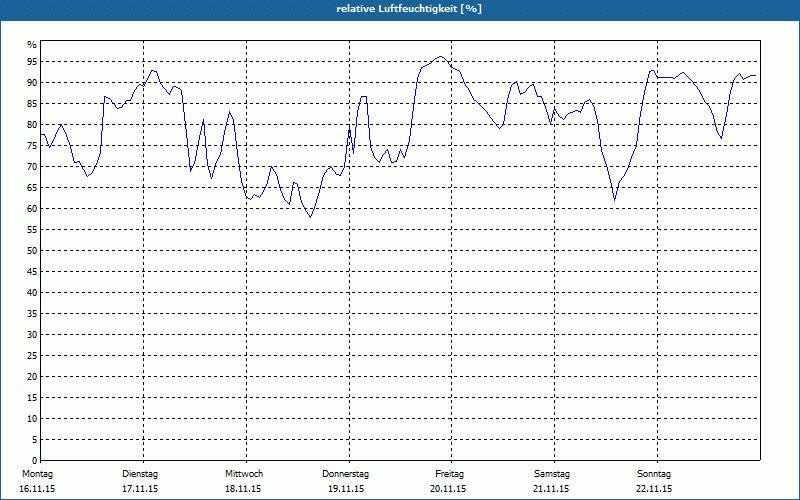Click the date '19.11.15'
The width and height of the screenshot is (800, 500).
pos(346,489)
